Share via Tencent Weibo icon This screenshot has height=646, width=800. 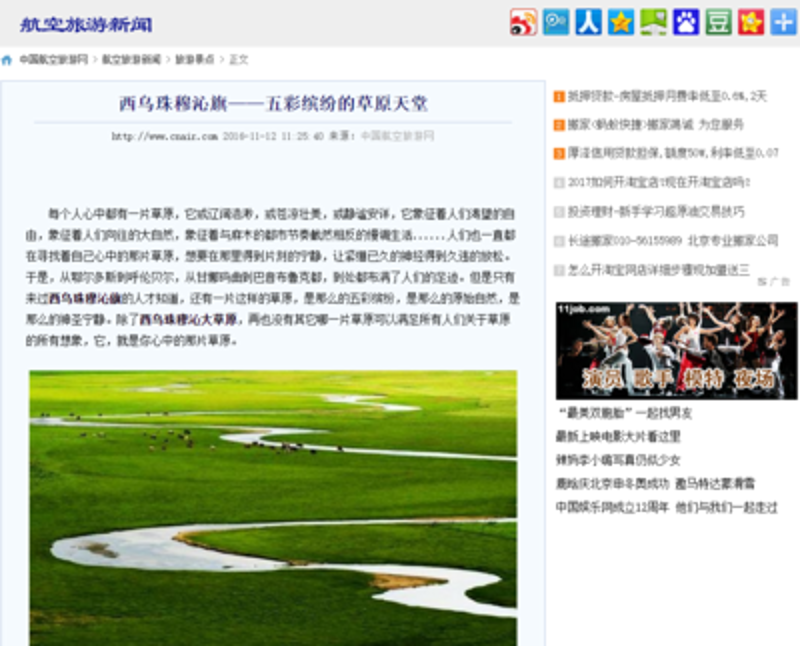[556, 22]
